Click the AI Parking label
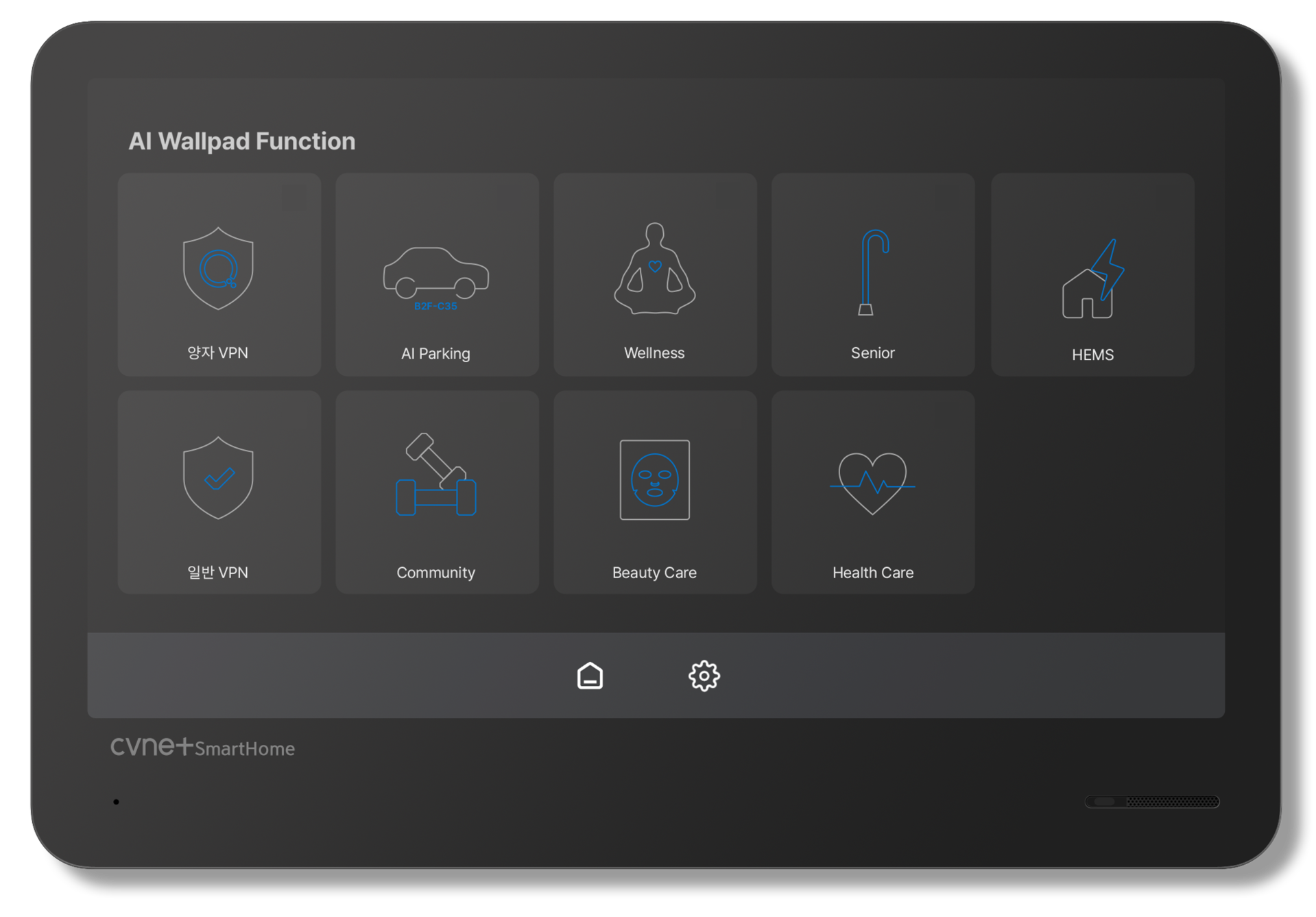1316x917 pixels. [435, 353]
